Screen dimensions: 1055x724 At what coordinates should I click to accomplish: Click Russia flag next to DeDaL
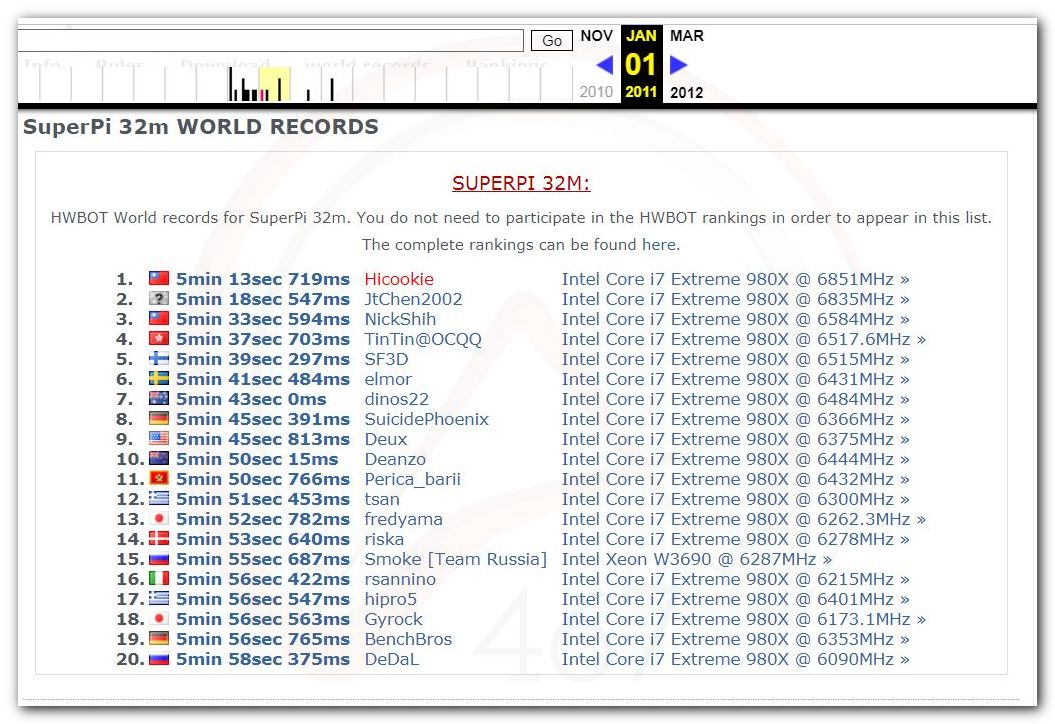coord(159,658)
